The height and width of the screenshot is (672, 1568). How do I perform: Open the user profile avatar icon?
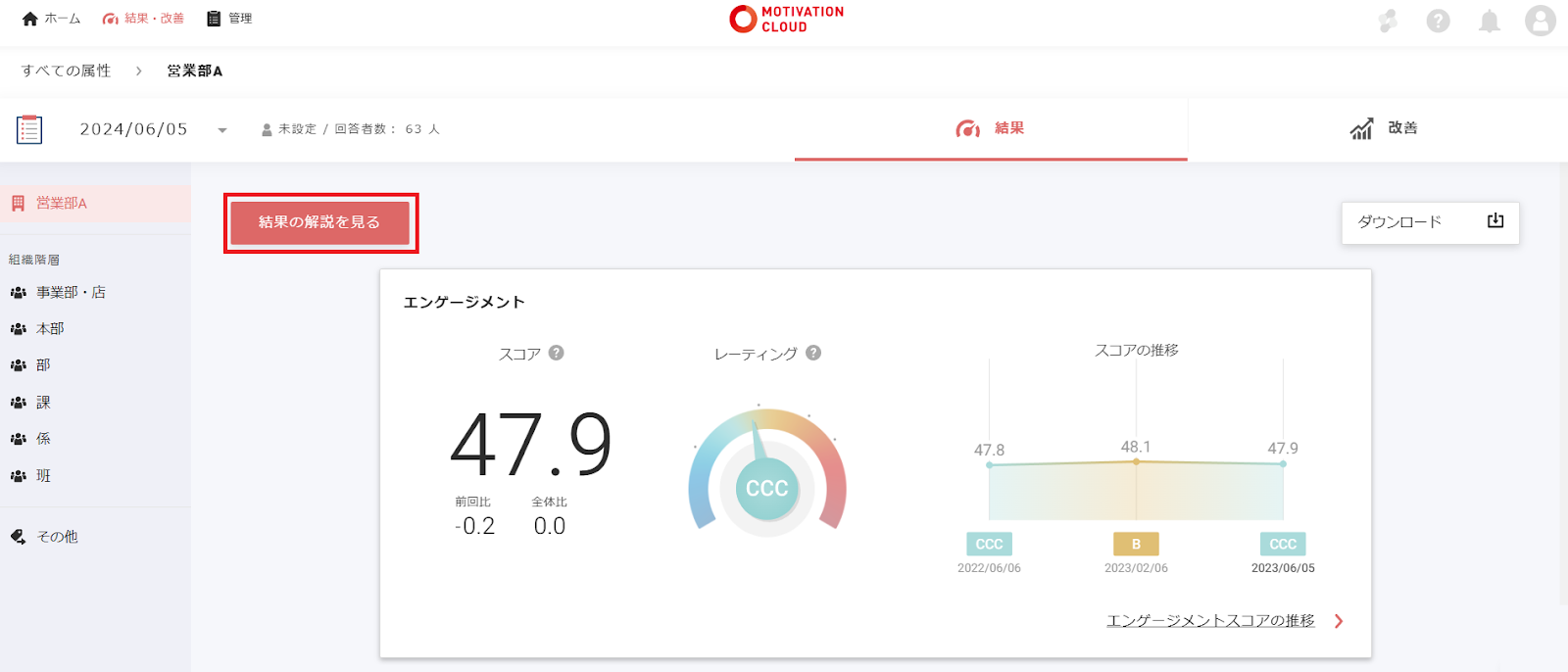(x=1540, y=21)
